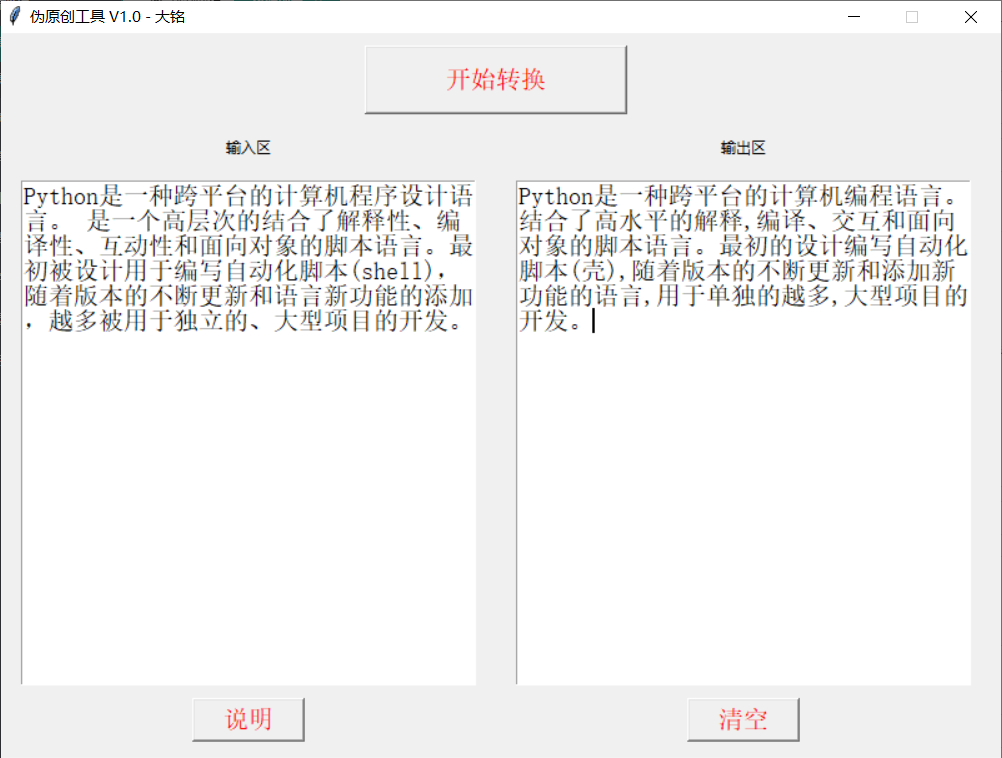Open the 说明 instructions button
Image resolution: width=1002 pixels, height=758 pixels.
point(248,719)
